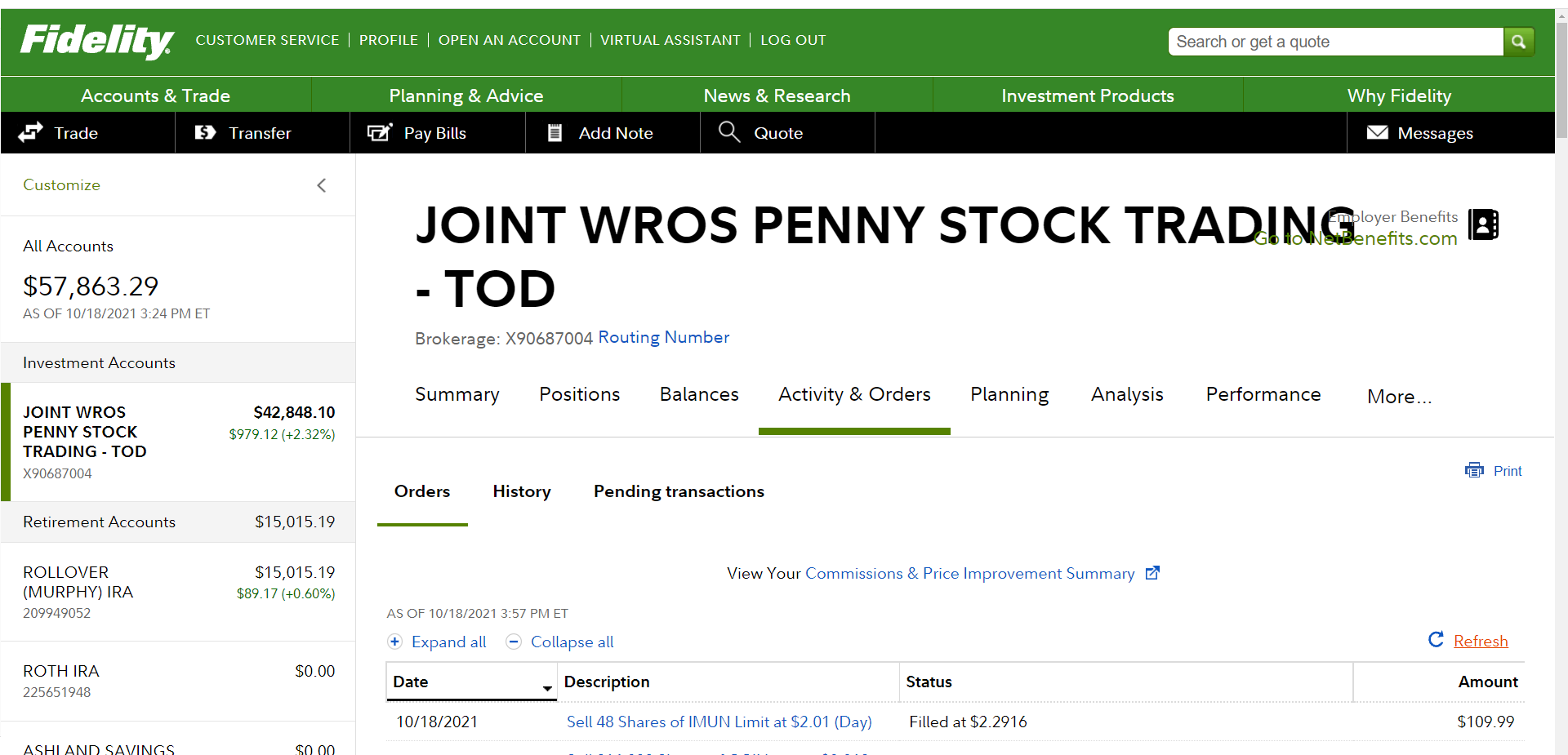Click the Routing Number link
This screenshot has height=755, width=1568.
coord(664,337)
